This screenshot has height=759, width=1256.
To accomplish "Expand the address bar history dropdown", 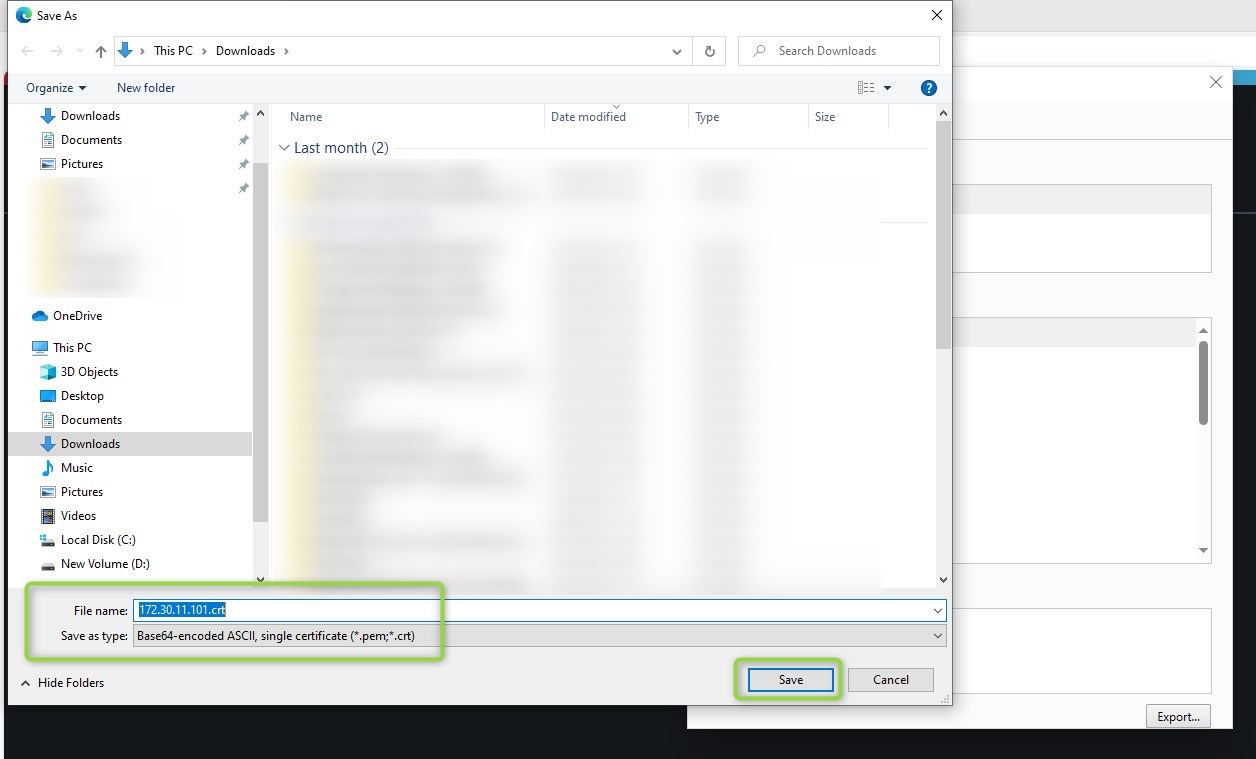I will [677, 51].
